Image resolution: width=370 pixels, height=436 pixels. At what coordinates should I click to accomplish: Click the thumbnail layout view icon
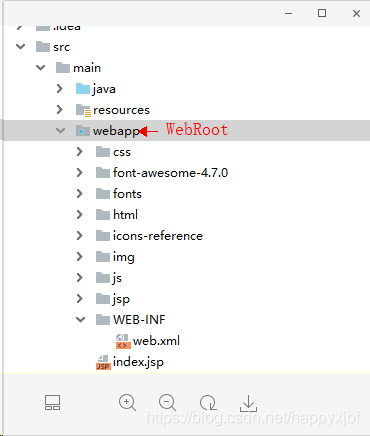pos(52,403)
